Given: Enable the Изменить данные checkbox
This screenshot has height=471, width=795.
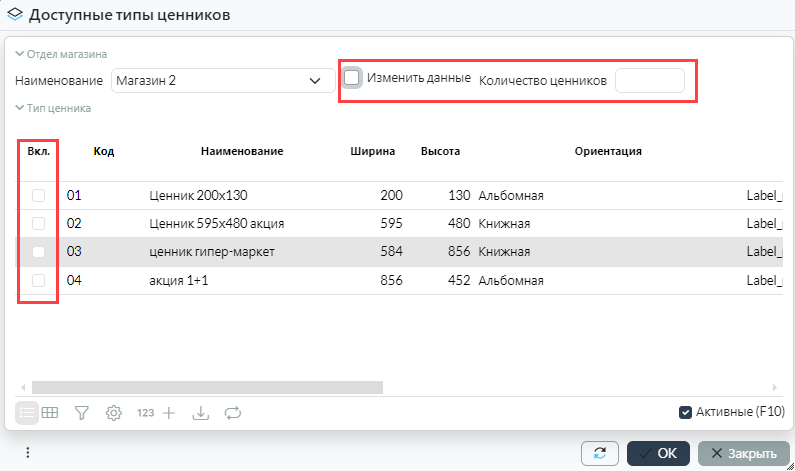Looking at the screenshot, I should [x=352, y=78].
